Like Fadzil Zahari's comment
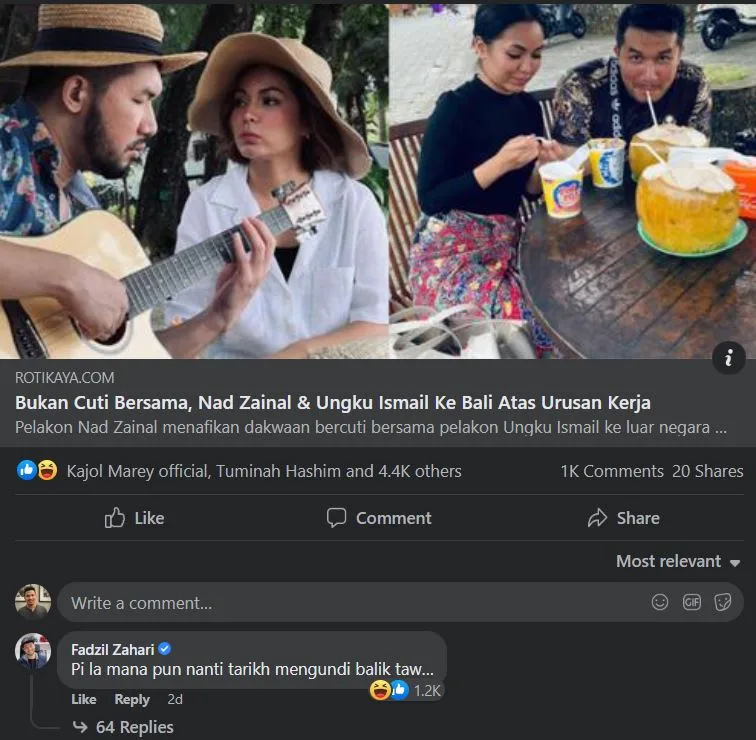Viewport: 756px width, 740px height. (84, 700)
